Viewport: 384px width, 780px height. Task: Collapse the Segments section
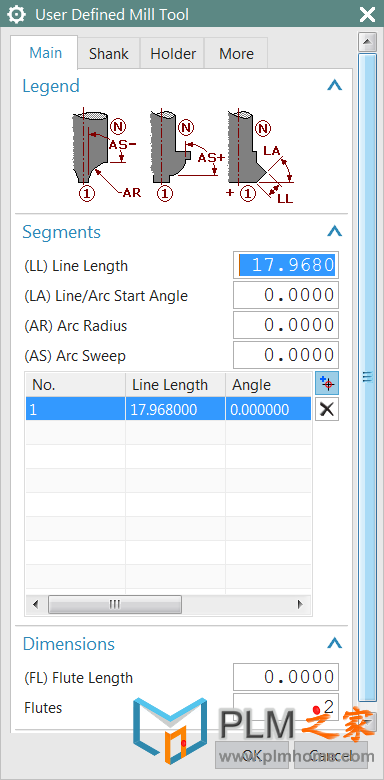334,232
